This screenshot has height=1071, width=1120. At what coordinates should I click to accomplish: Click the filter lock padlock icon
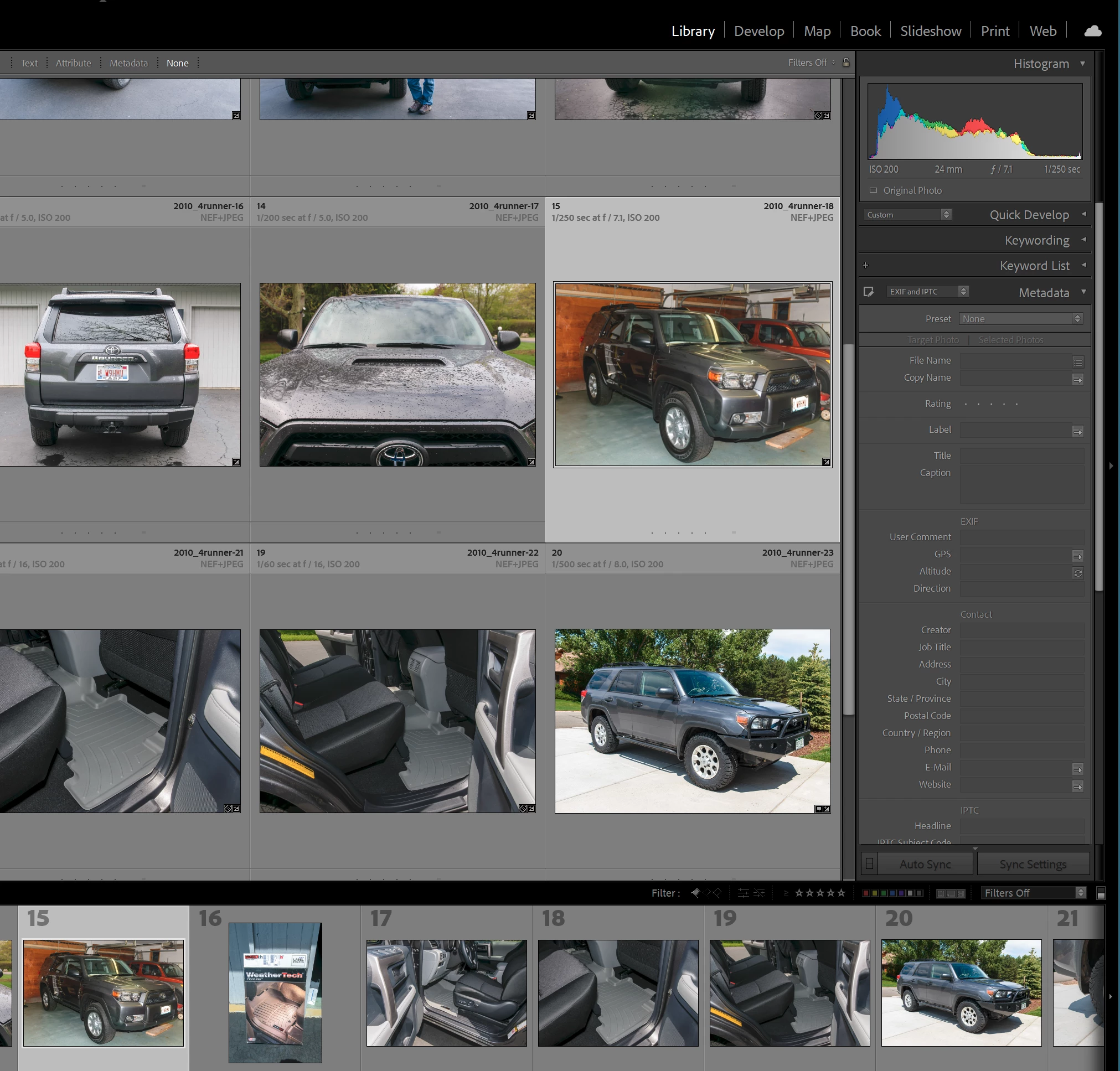(x=846, y=62)
